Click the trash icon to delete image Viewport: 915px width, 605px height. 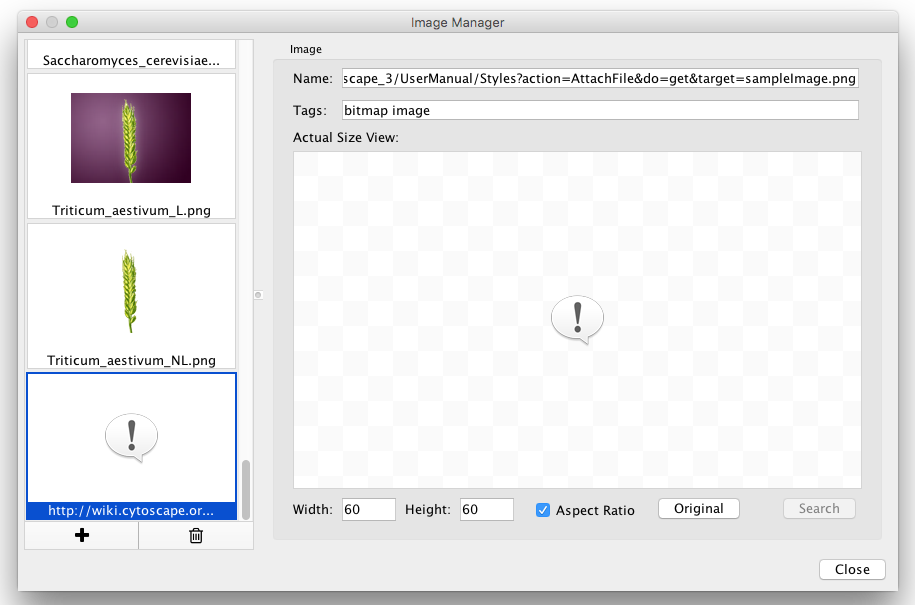tap(196, 536)
